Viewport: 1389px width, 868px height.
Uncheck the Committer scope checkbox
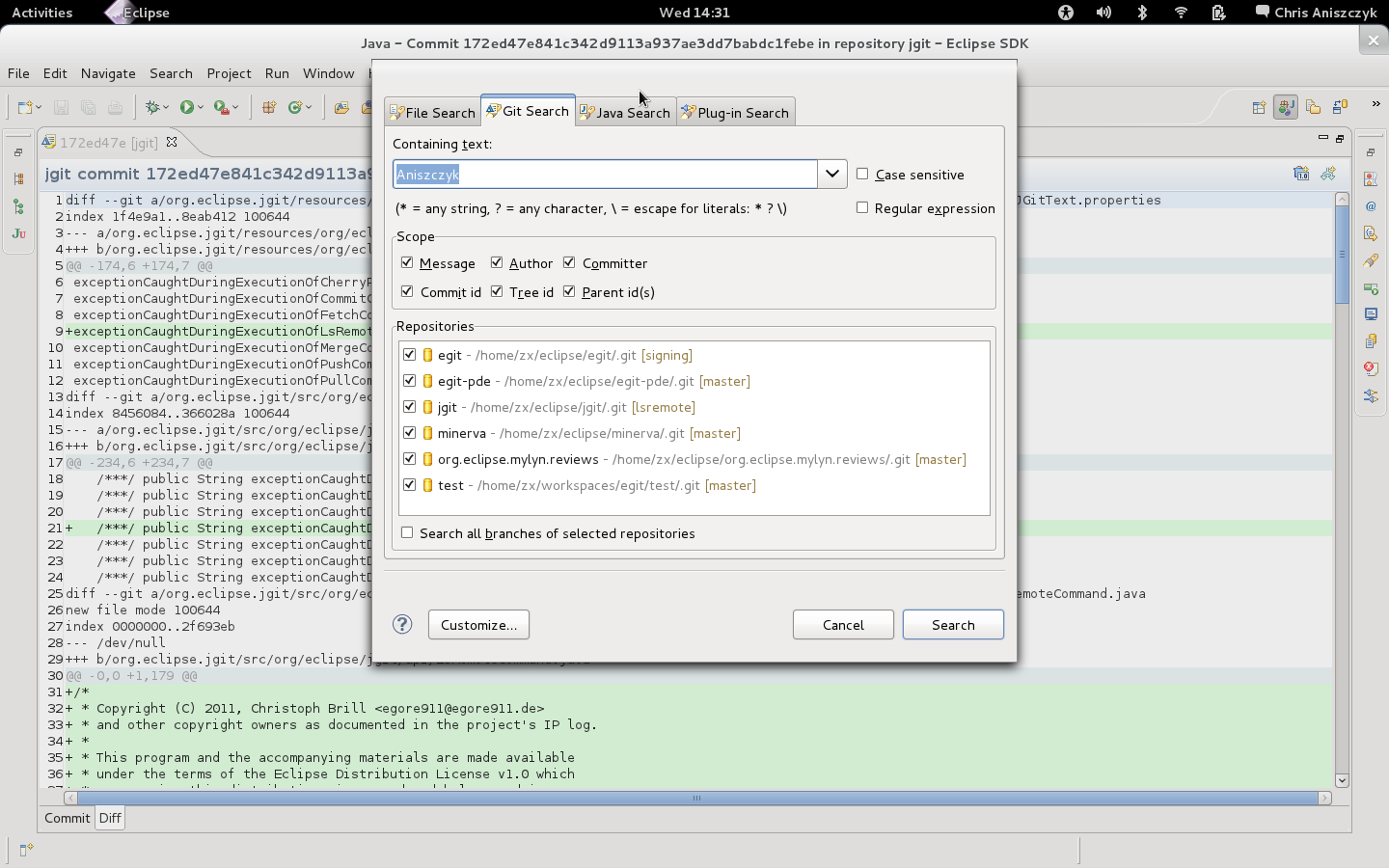(x=569, y=262)
